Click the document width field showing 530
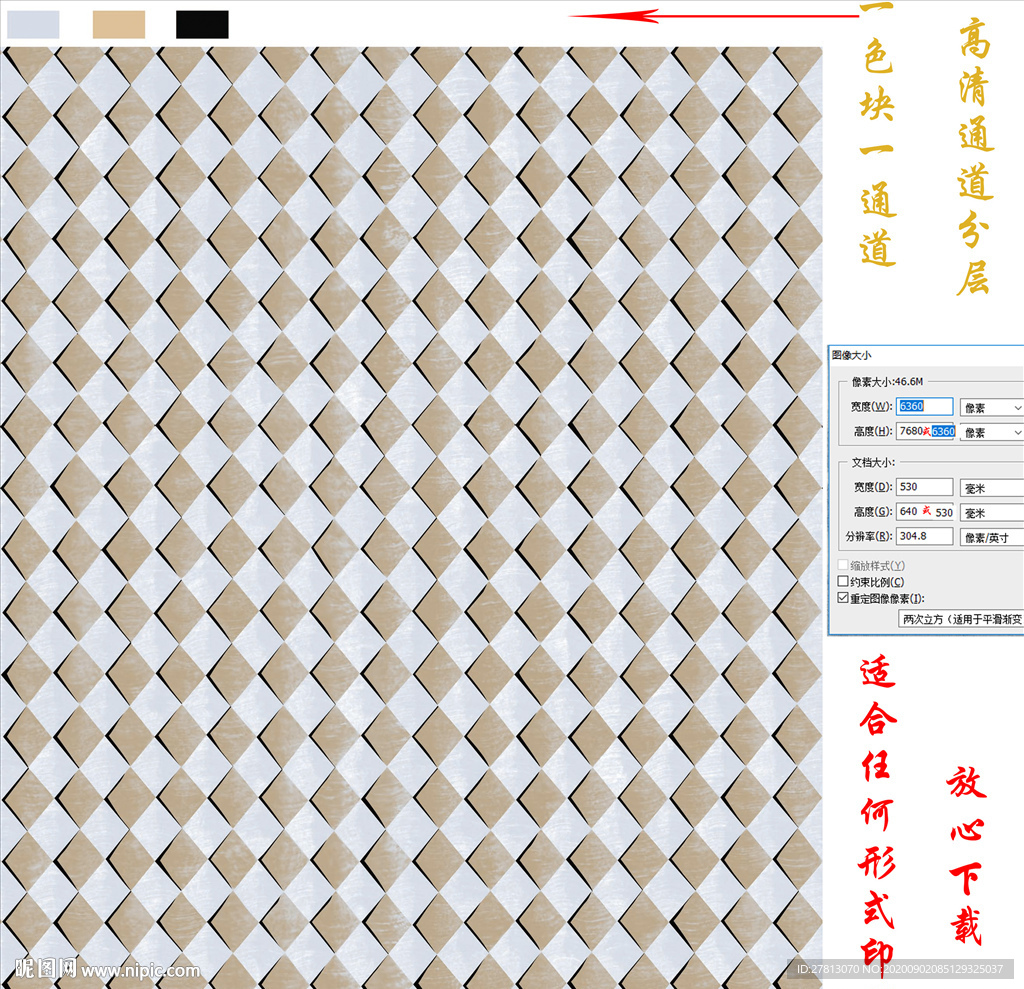The width and height of the screenshot is (1024, 989). [924, 487]
